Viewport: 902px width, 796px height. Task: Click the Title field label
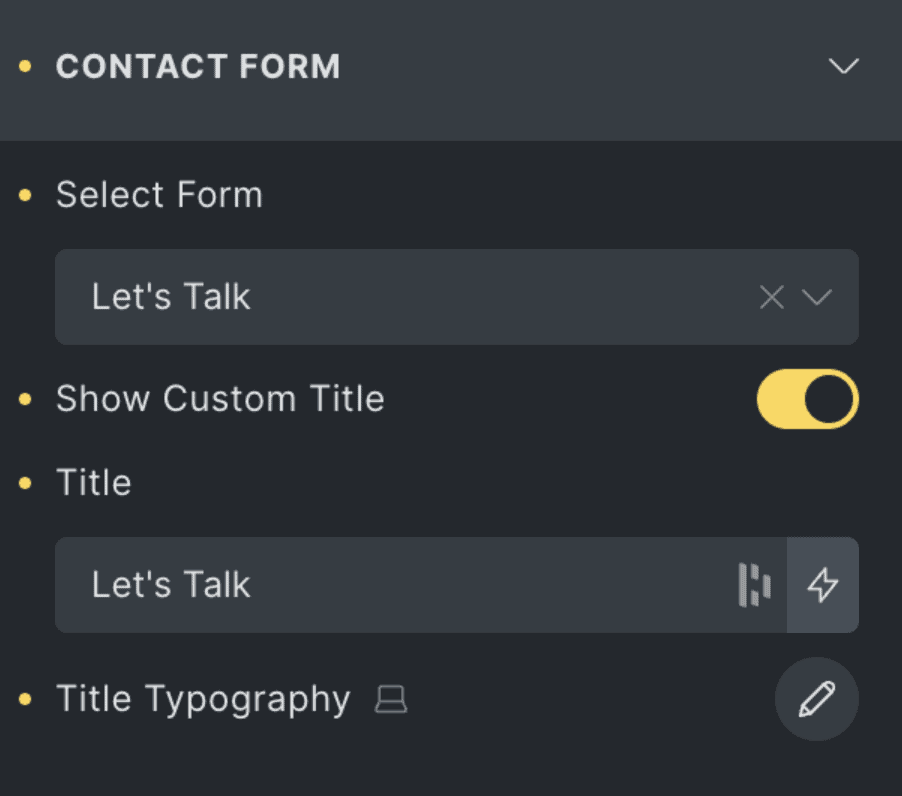pyautogui.click(x=94, y=483)
